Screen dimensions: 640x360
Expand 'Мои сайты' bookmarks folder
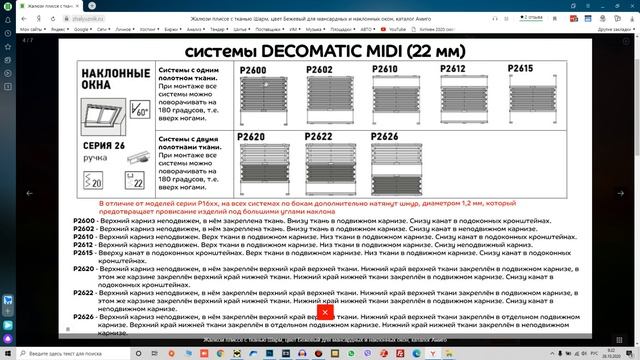[x=33, y=29]
